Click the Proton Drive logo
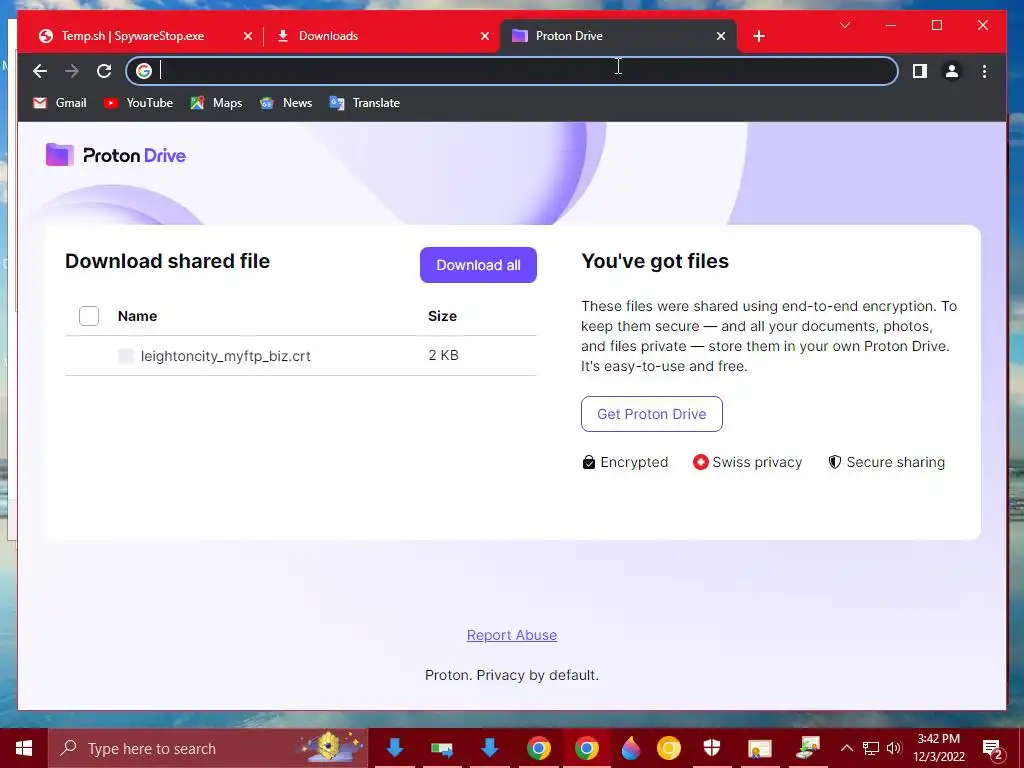The image size is (1024, 768). point(116,155)
